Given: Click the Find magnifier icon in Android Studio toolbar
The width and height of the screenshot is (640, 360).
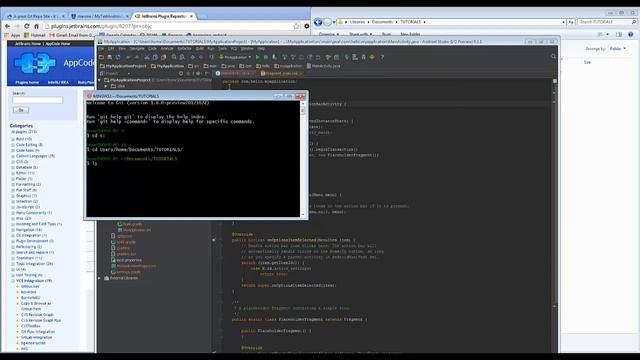Looking at the screenshot, I should (174, 57).
